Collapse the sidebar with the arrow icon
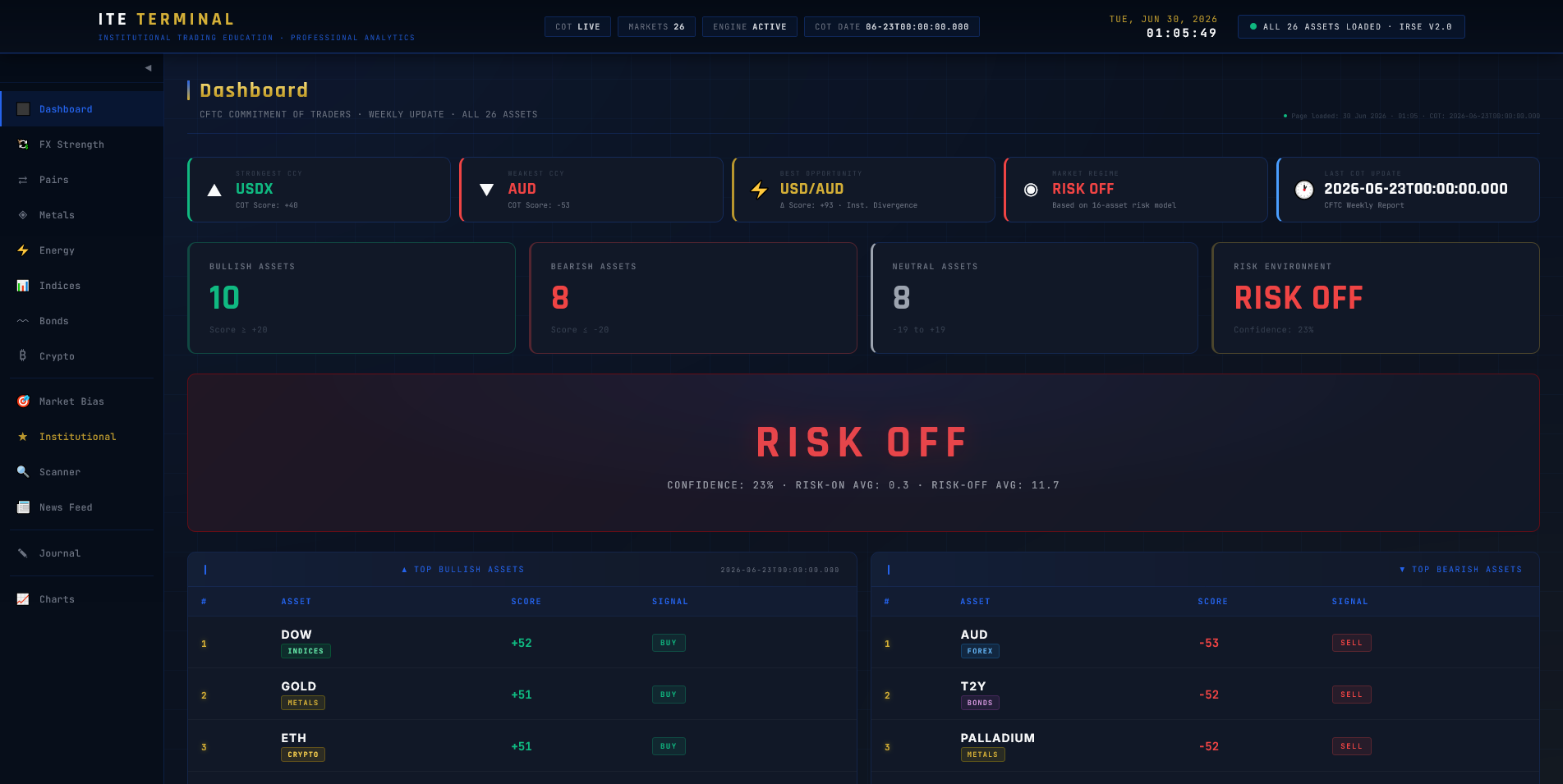 click(x=148, y=68)
